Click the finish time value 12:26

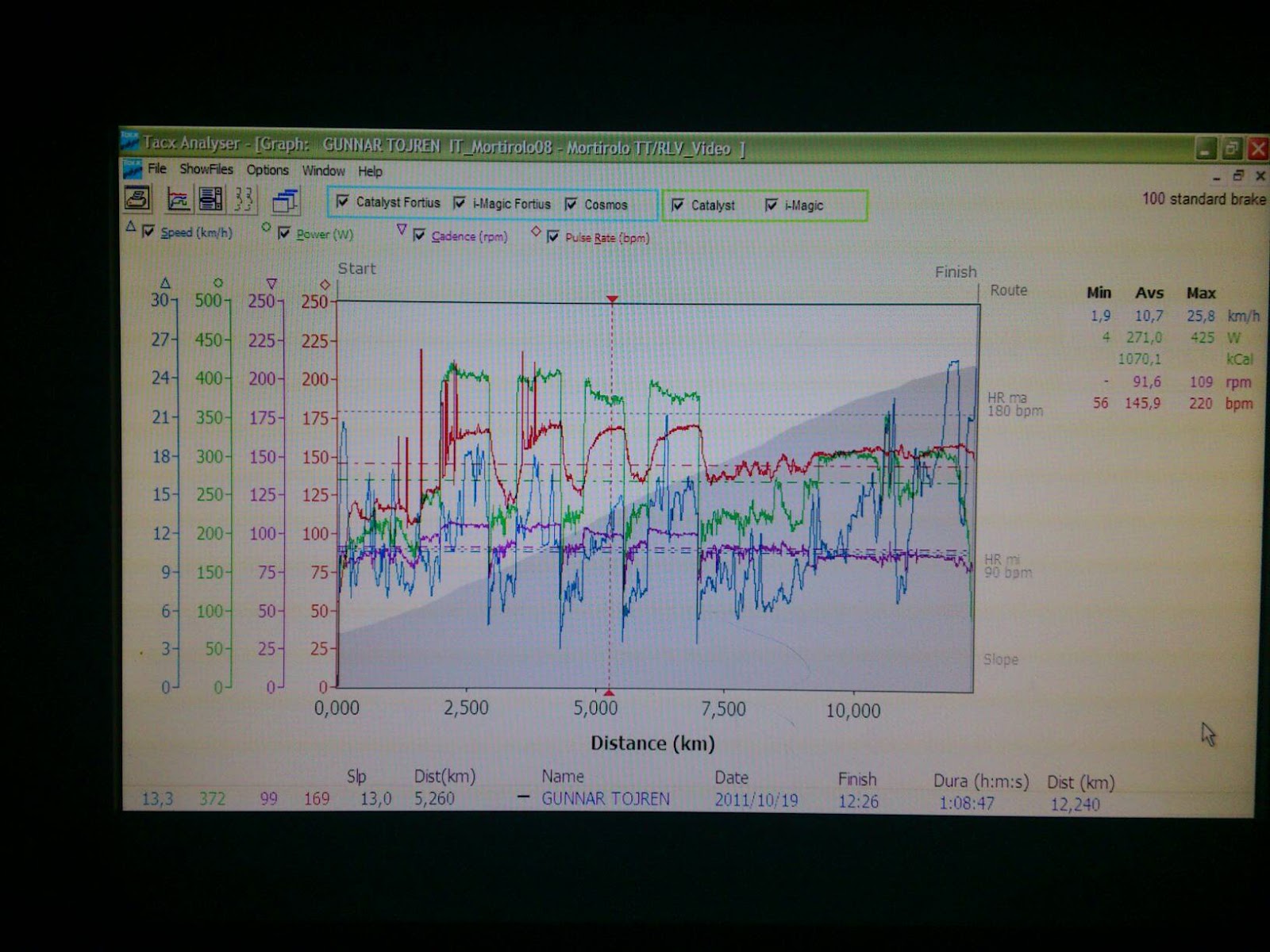pyautogui.click(x=859, y=802)
